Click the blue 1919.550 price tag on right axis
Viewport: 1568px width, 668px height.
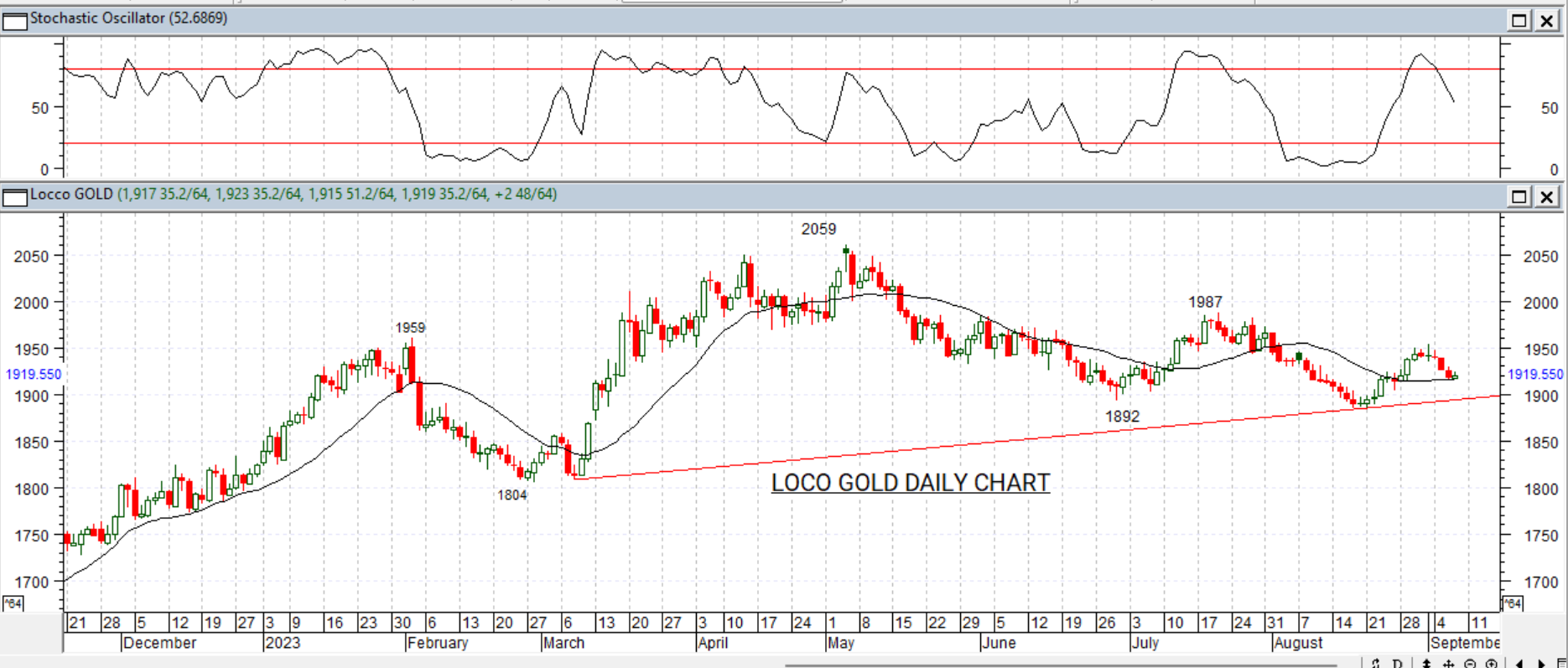(x=1535, y=375)
